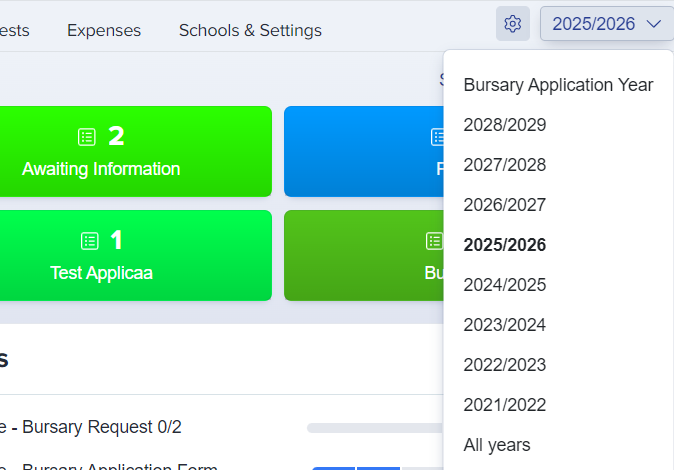Click the Bursary Request 0/2 progress bar
Viewport: 674px width, 470px height.
pos(375,428)
